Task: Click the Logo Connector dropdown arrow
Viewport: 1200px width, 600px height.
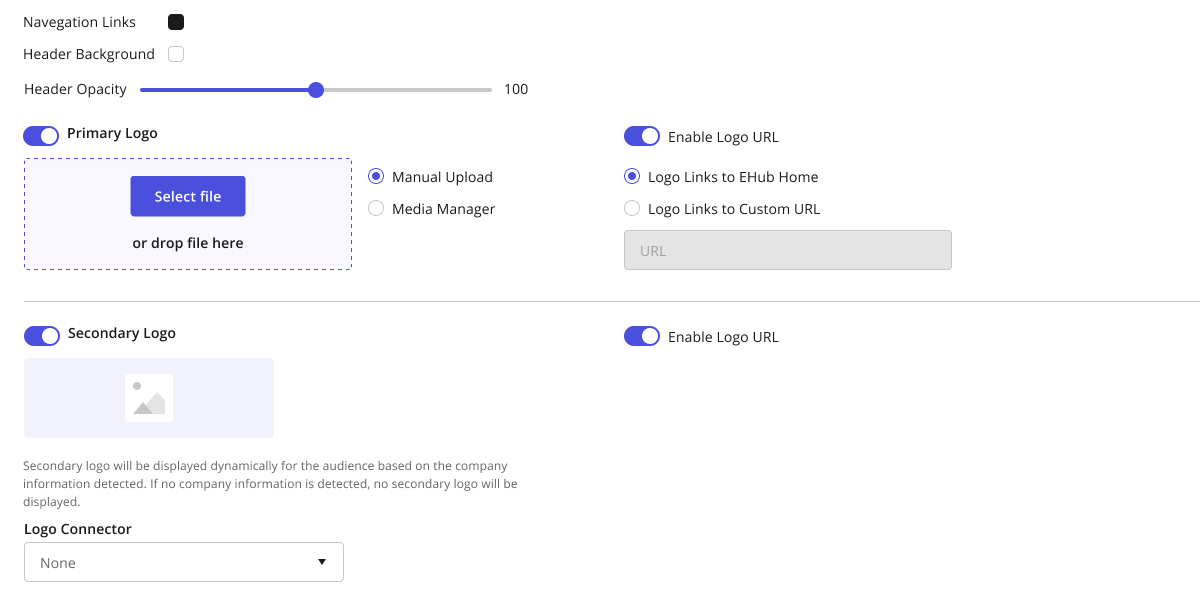Action: click(322, 562)
